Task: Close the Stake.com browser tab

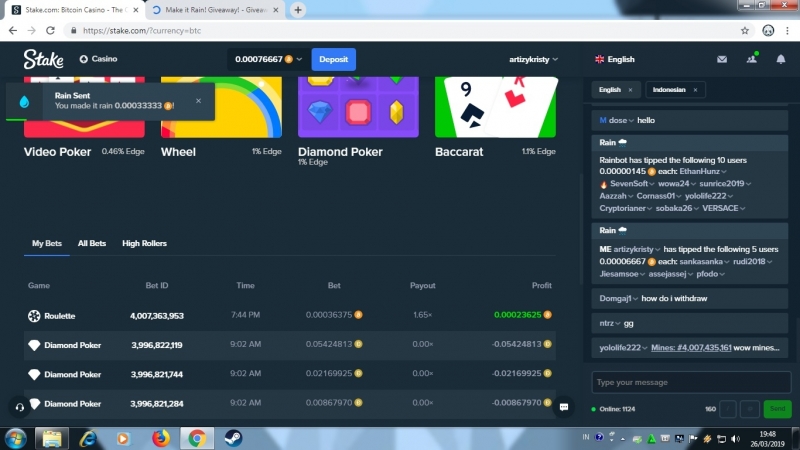Action: click(x=136, y=10)
